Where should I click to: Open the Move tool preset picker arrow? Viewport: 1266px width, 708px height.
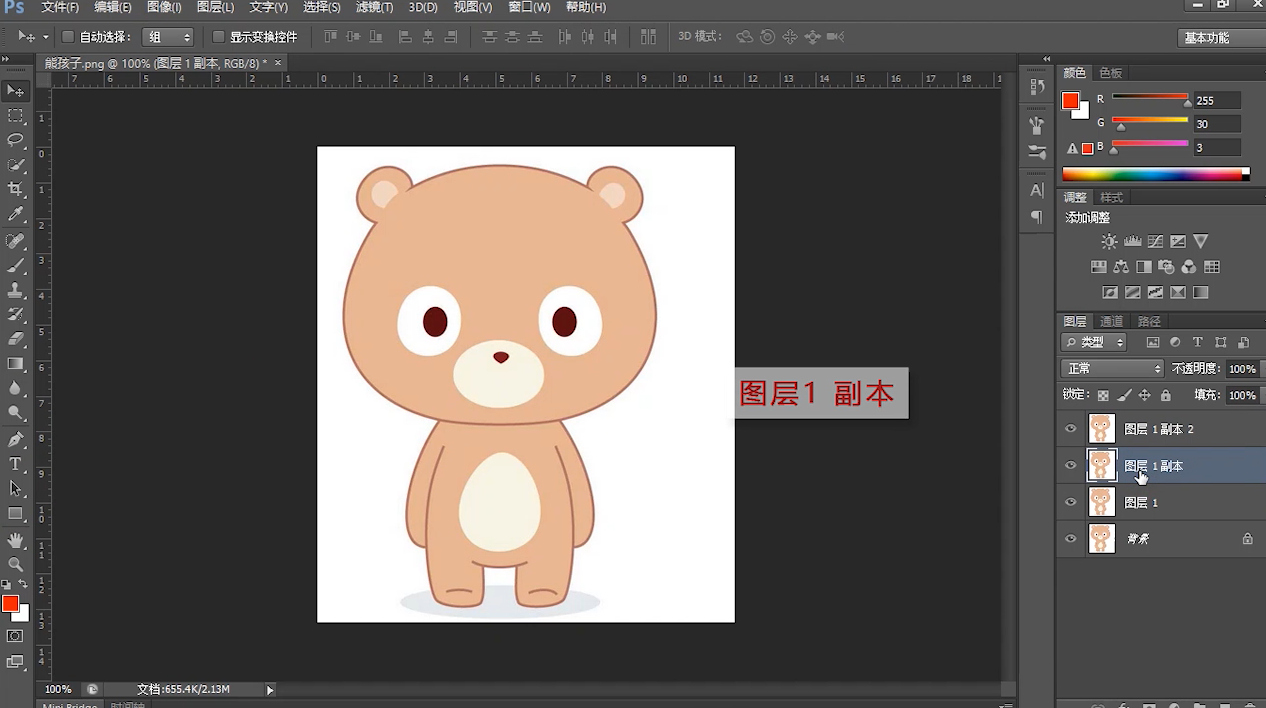point(46,38)
